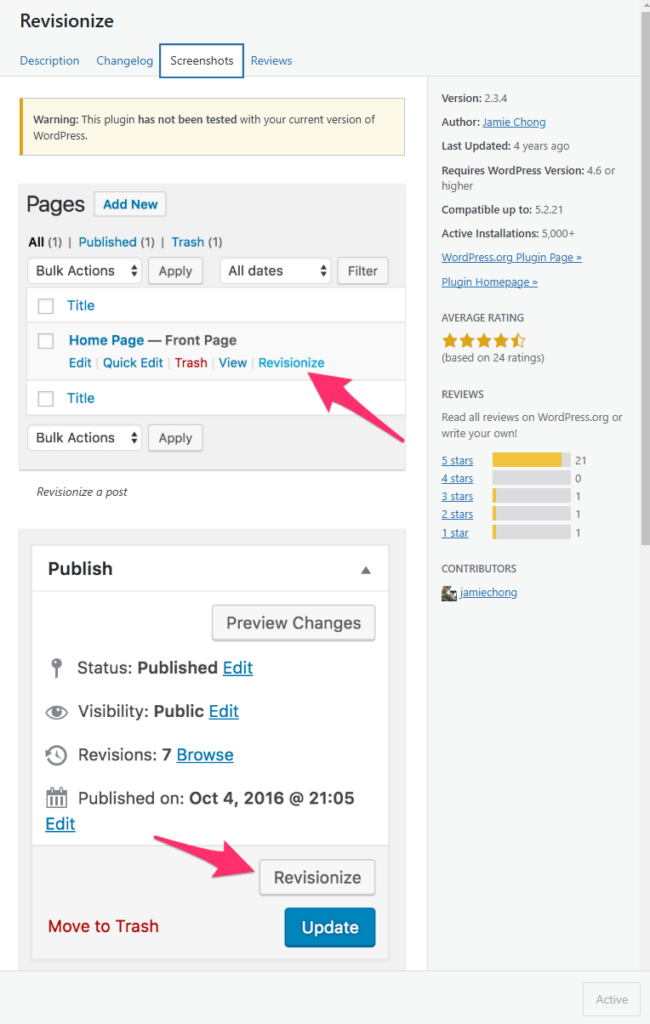Click 'Compatible up to: 5.2.21' text
Viewport: 650px width, 1024px height.
click(x=502, y=210)
